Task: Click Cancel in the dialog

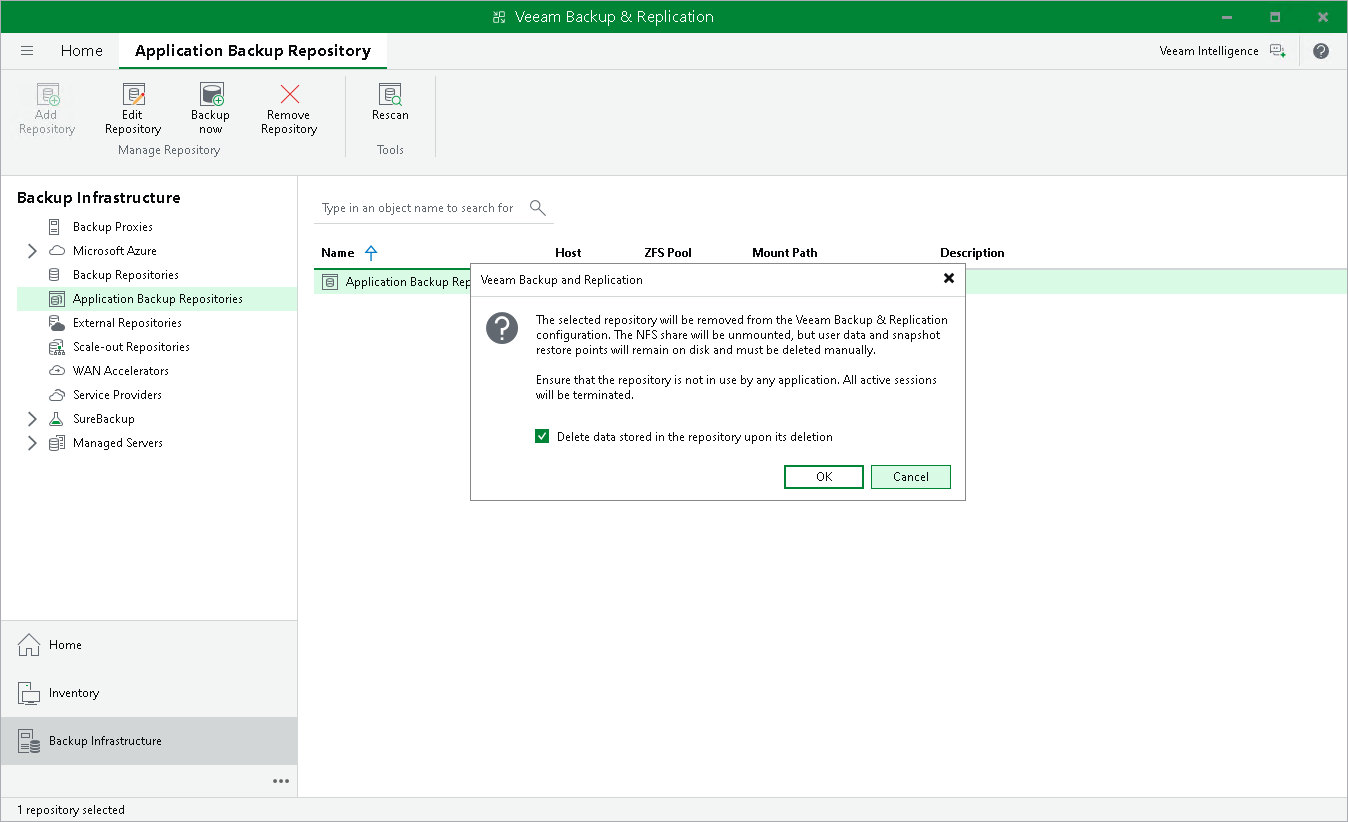Action: click(911, 477)
